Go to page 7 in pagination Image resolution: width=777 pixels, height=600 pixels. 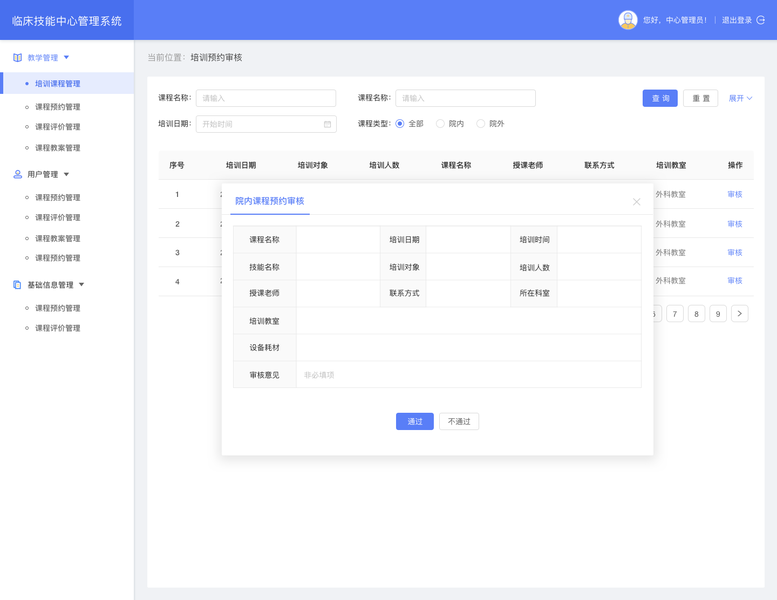pos(675,314)
